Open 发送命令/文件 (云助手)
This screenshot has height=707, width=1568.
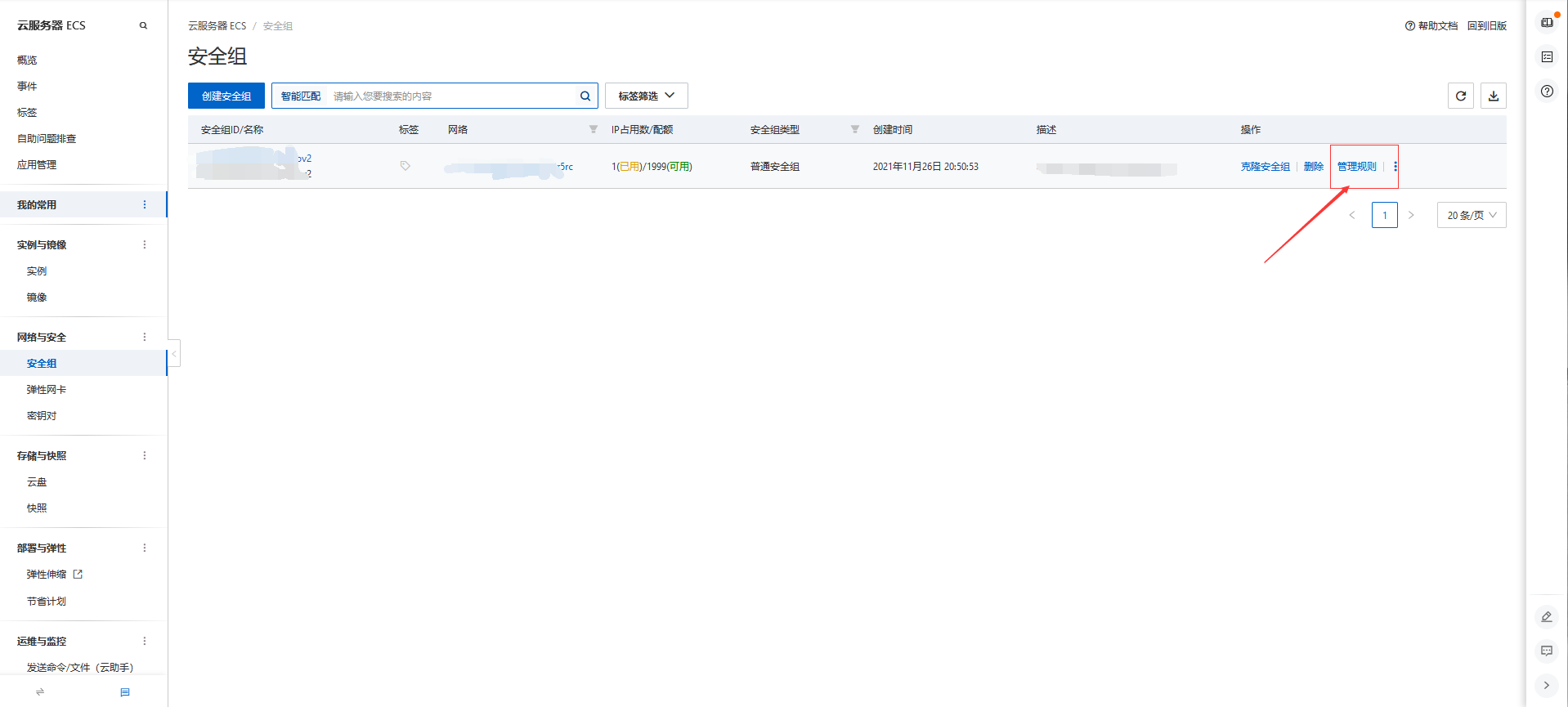(x=80, y=667)
